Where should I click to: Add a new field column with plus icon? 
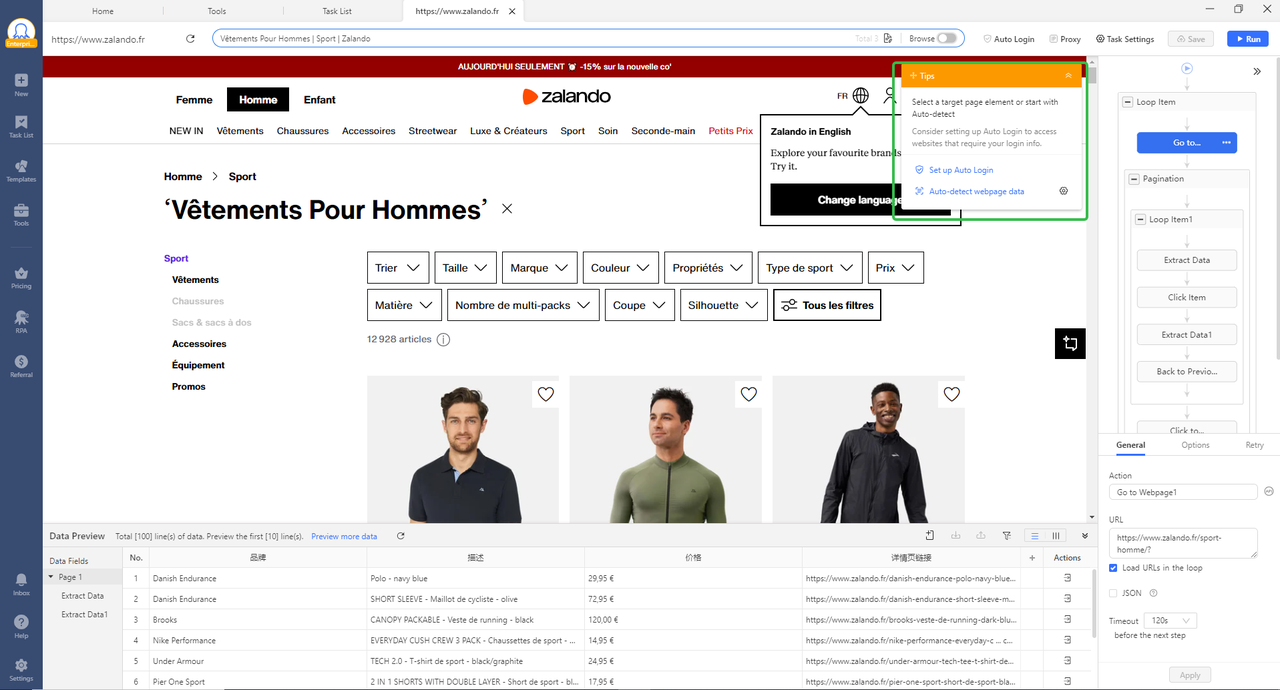pyautogui.click(x=1032, y=558)
